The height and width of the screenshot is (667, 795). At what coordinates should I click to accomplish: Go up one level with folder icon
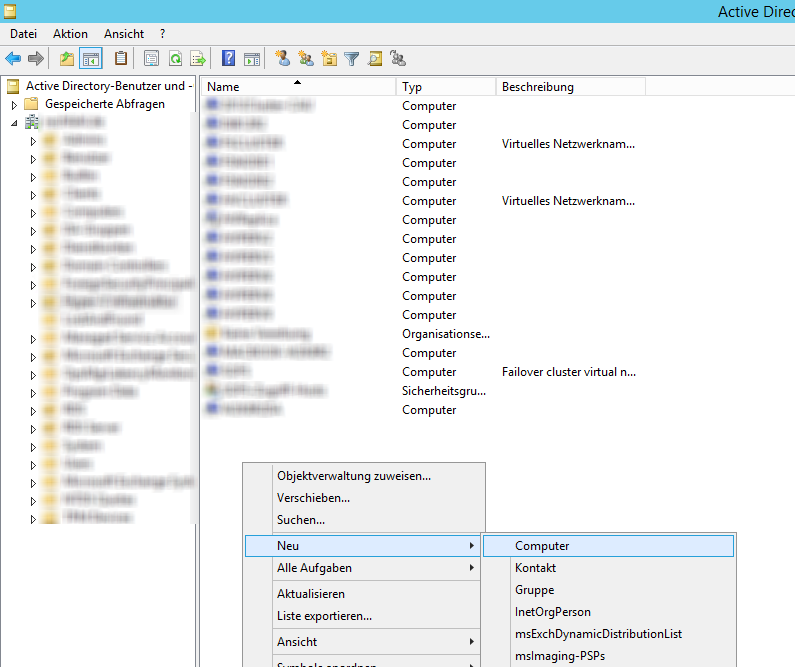(x=67, y=59)
